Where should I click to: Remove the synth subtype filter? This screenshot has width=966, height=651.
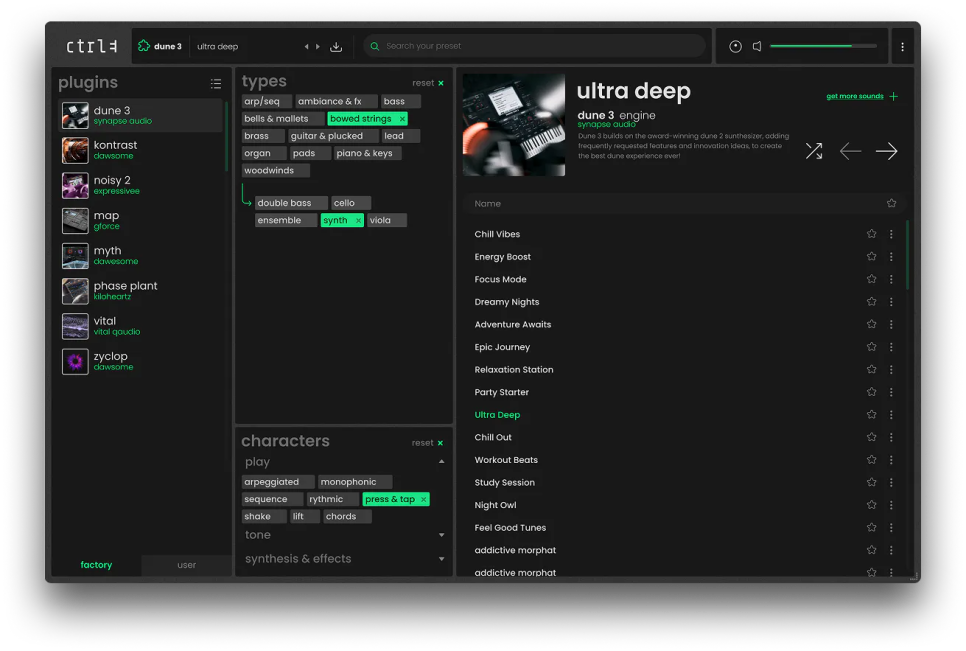(x=358, y=220)
